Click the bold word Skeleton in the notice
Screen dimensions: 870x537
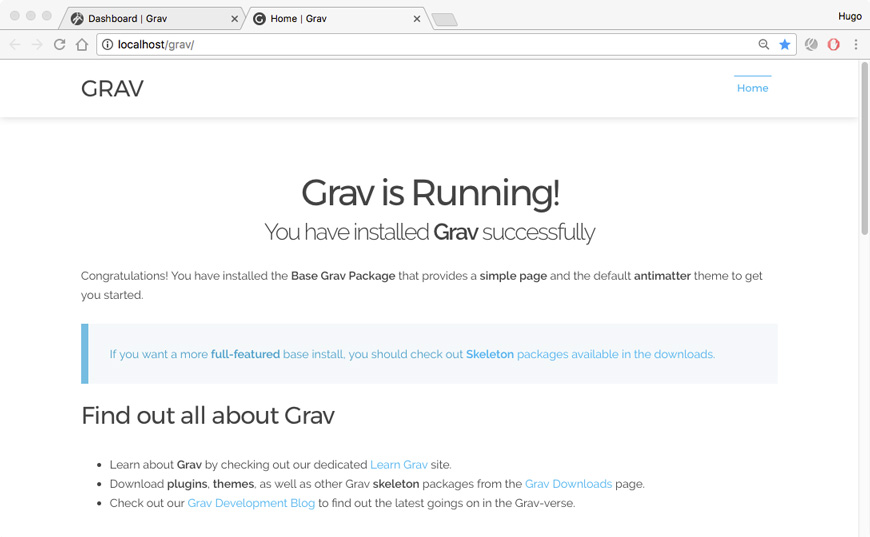coord(489,354)
